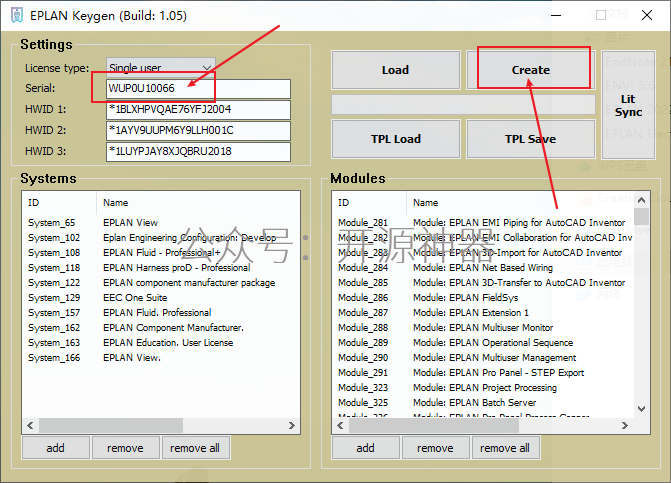This screenshot has height=483, width=671.
Task: Select System_108 EPLAN Fluid - Professional+ row
Action: tap(161, 253)
